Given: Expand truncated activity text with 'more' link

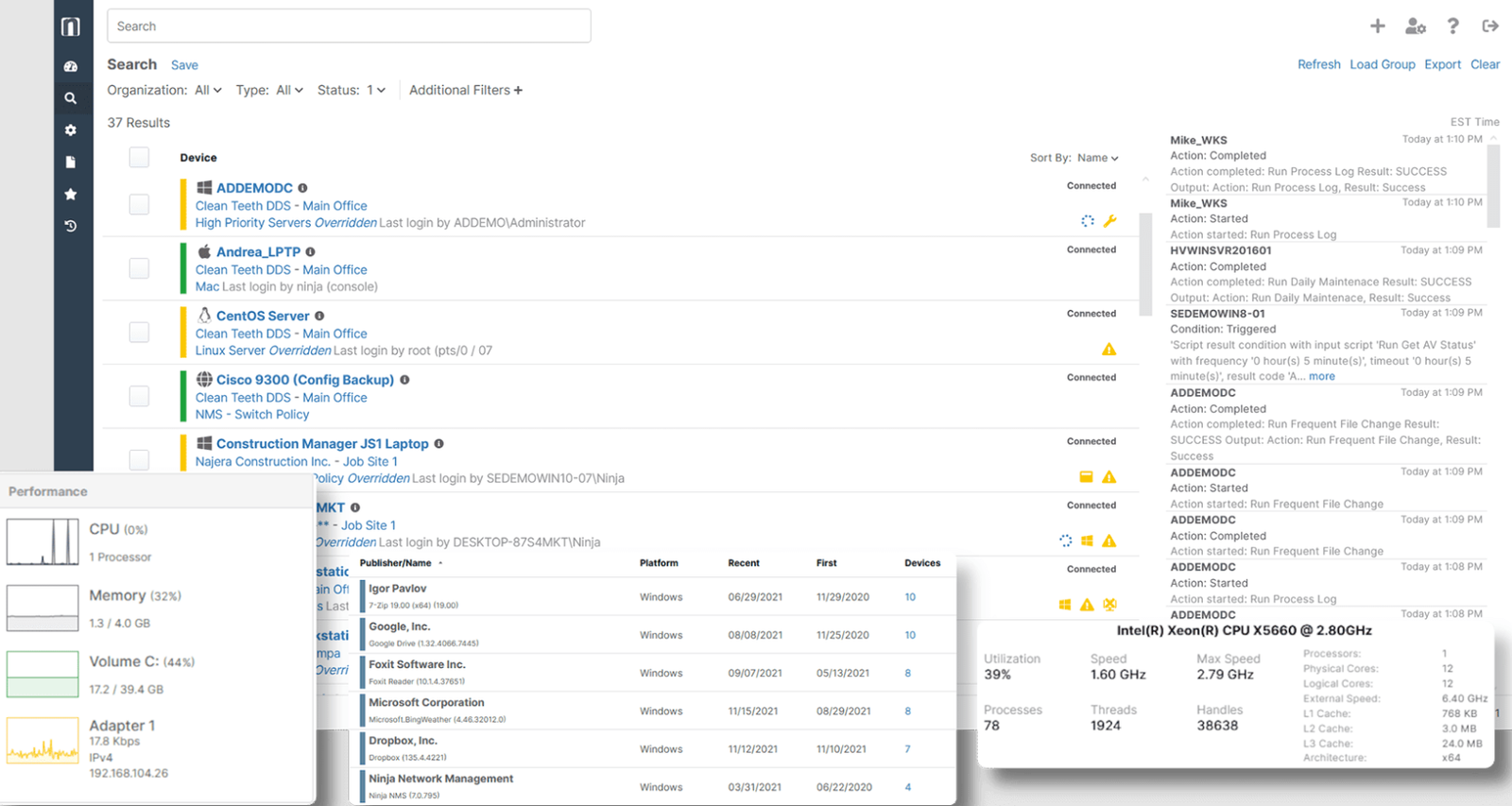Looking at the screenshot, I should 1322,376.
